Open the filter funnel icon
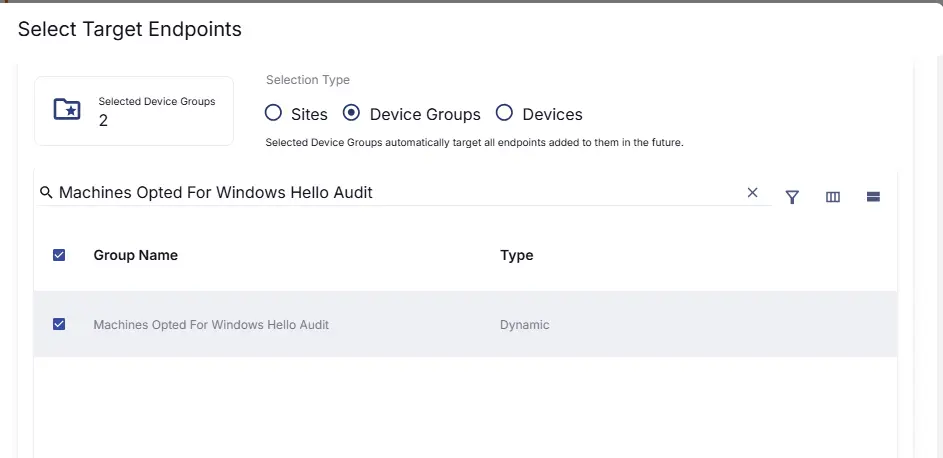This screenshot has height=458, width=943. click(x=792, y=197)
